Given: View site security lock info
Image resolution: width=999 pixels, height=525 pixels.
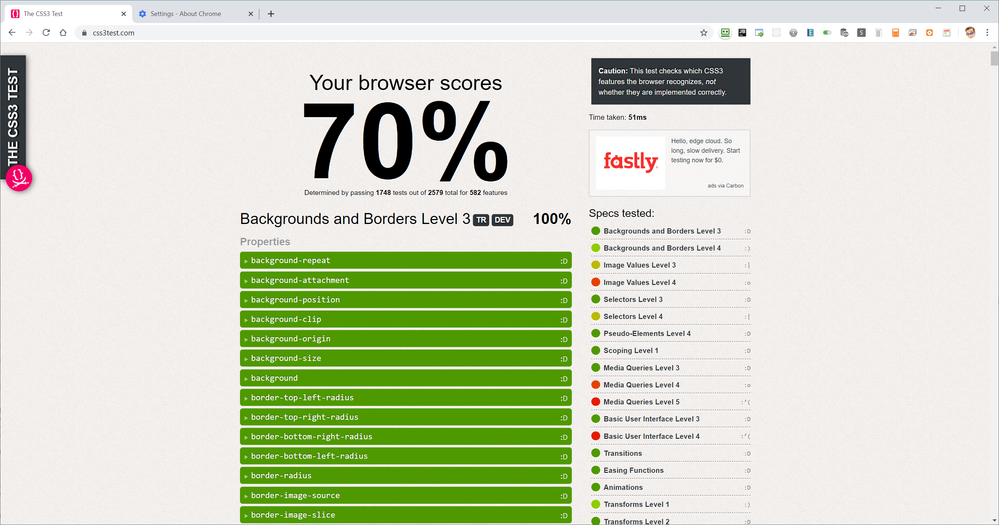Looking at the screenshot, I should coord(84,32).
